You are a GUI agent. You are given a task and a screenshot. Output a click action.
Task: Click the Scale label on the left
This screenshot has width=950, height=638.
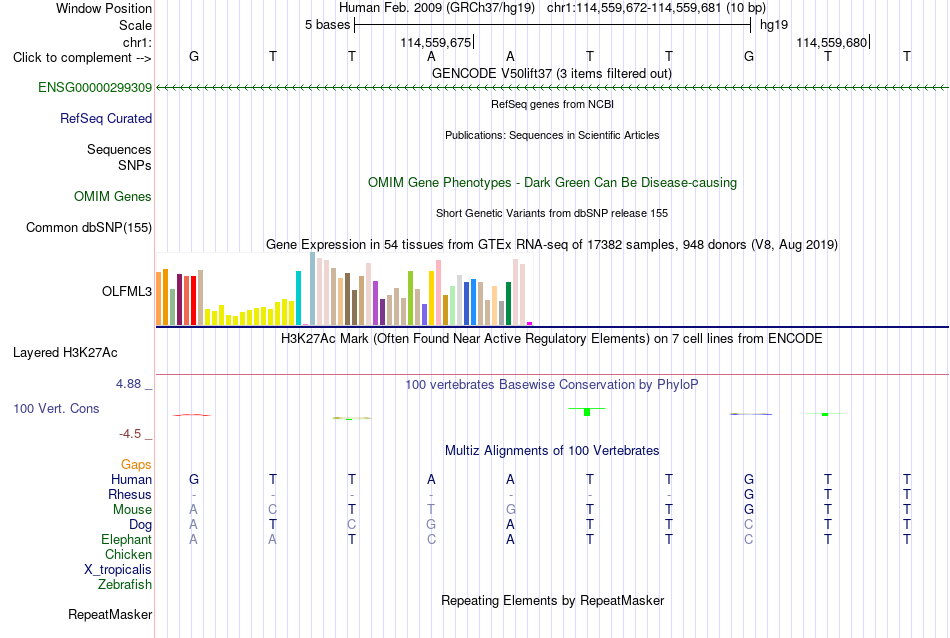[135, 25]
